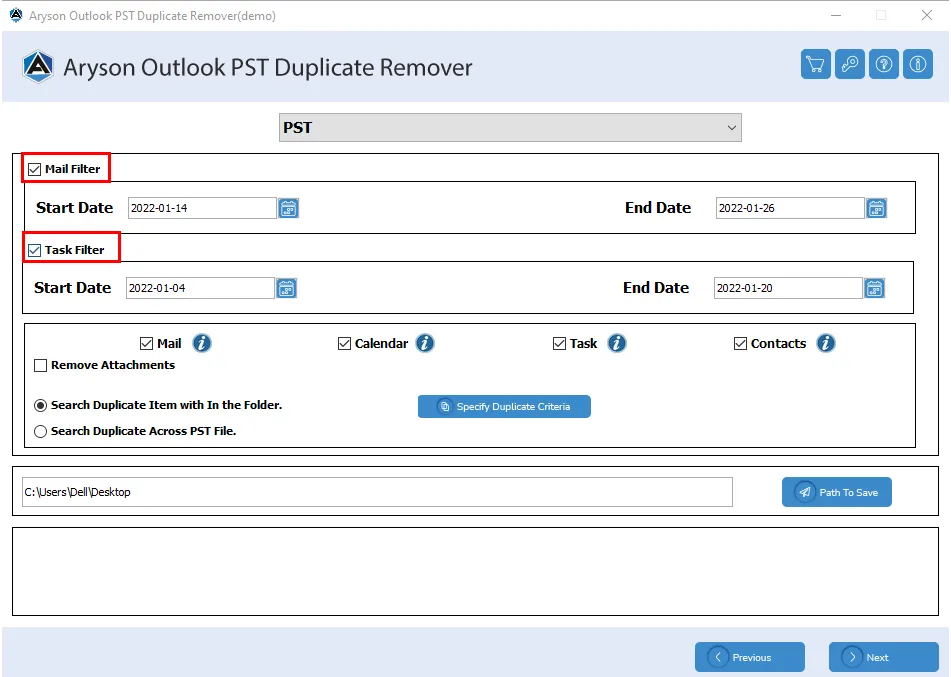
Task: Proceed with the Next button
Action: (x=884, y=657)
